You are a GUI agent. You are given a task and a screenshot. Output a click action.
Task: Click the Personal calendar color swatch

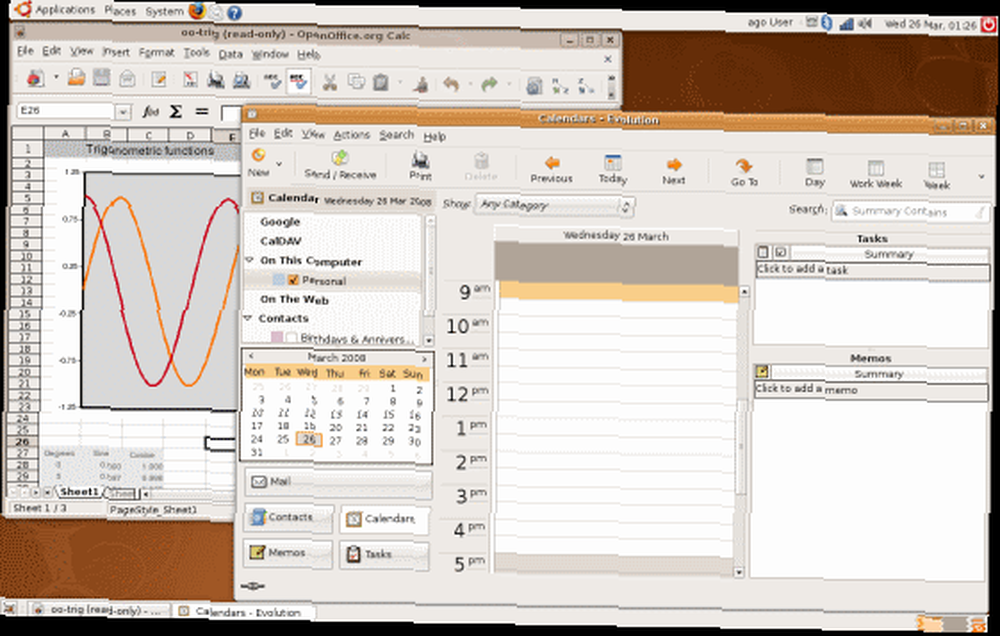pos(279,279)
